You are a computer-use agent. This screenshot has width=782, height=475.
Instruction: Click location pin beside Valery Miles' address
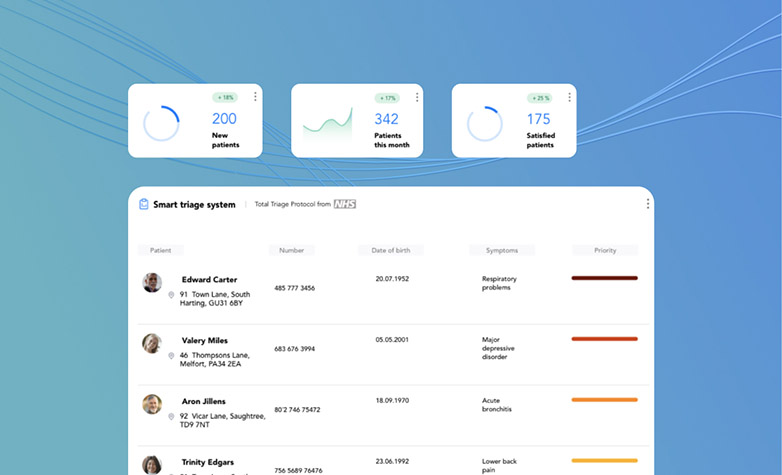tap(171, 355)
